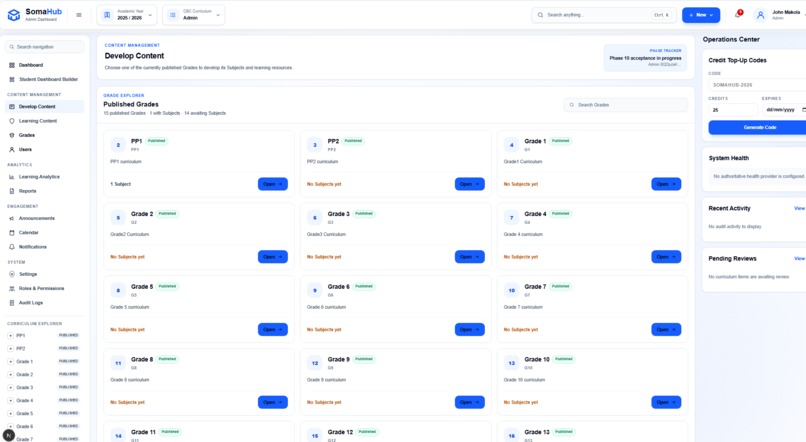Toggle the sidebar hamburger menu icon
Viewport: 806px width, 442px height.
coord(79,15)
